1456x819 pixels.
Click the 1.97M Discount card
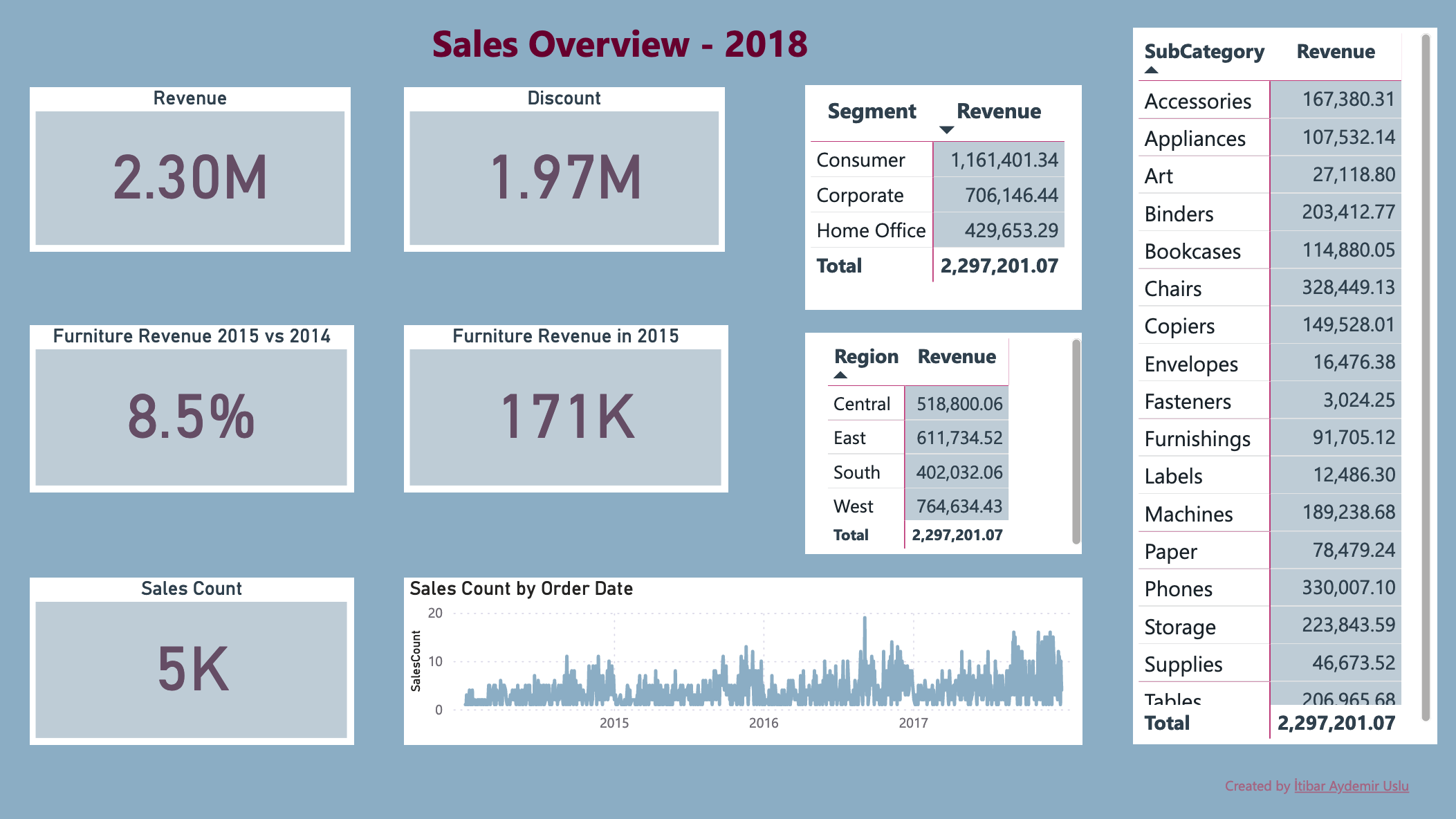pyautogui.click(x=564, y=178)
